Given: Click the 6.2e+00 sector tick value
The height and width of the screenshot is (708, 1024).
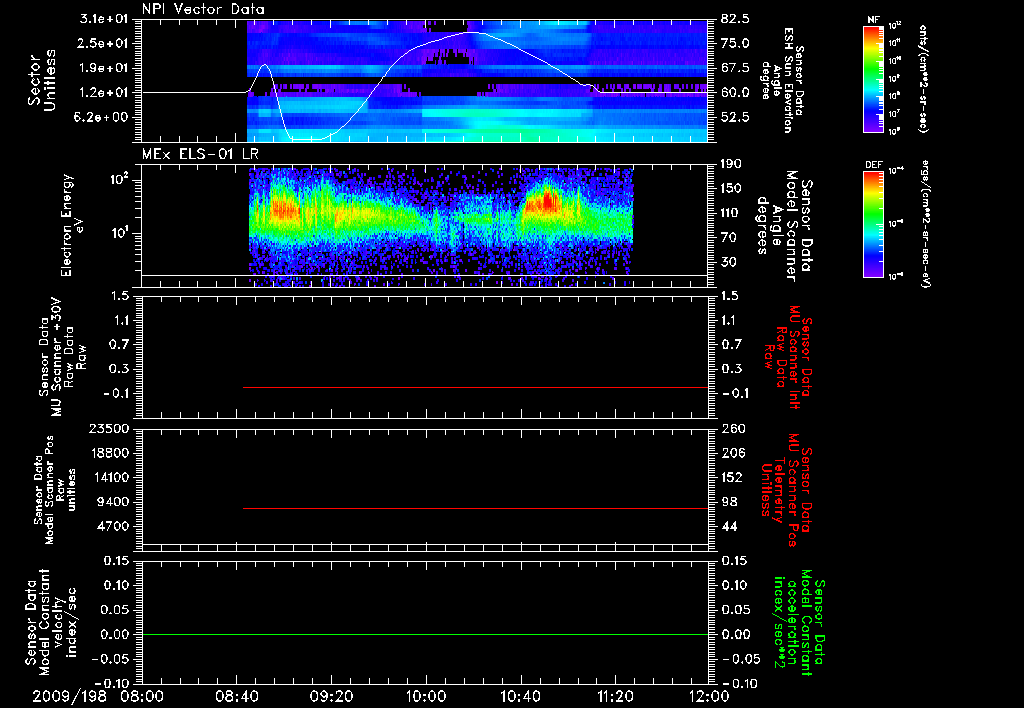Looking at the screenshot, I should click(x=101, y=117).
